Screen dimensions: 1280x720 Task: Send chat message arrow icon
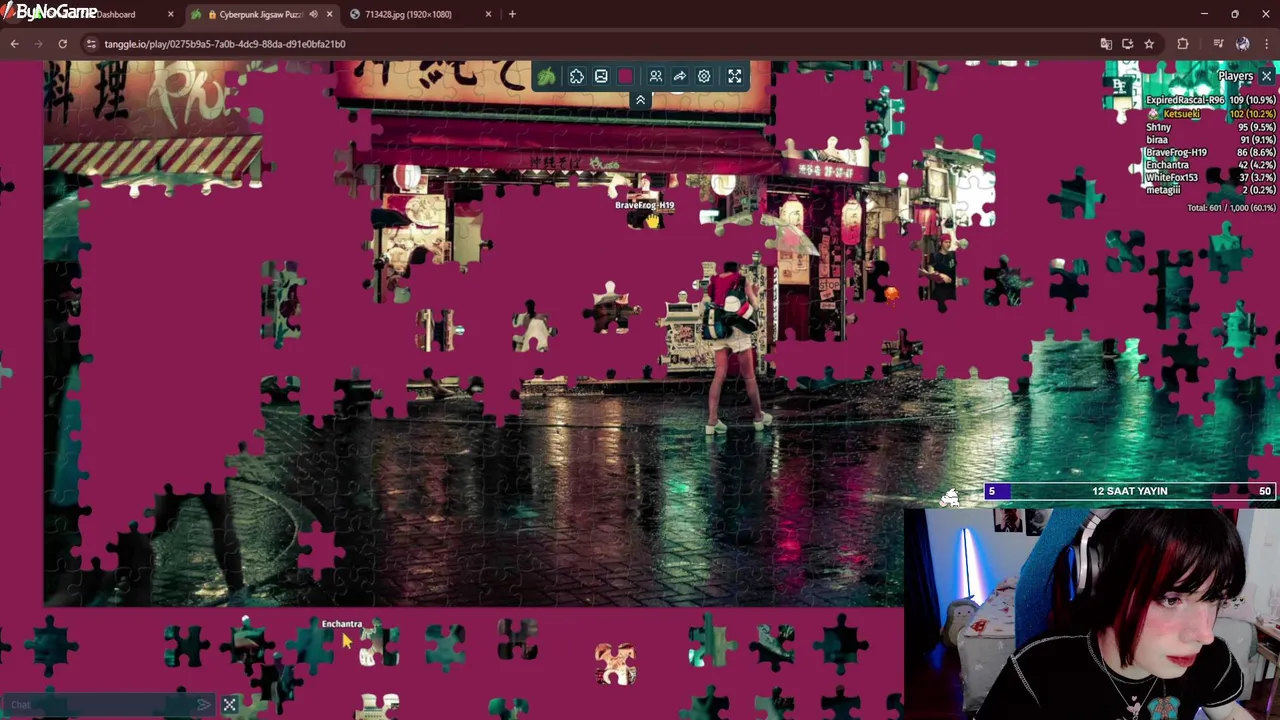coord(204,705)
